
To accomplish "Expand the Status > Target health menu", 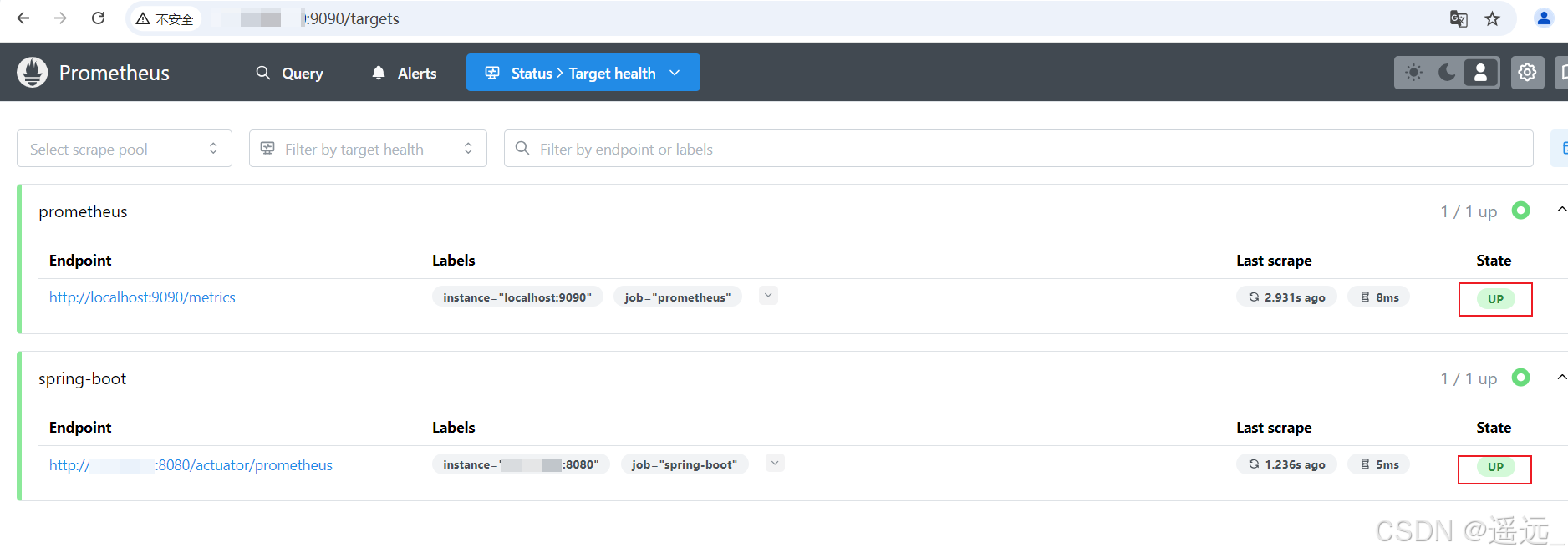I will (583, 73).
